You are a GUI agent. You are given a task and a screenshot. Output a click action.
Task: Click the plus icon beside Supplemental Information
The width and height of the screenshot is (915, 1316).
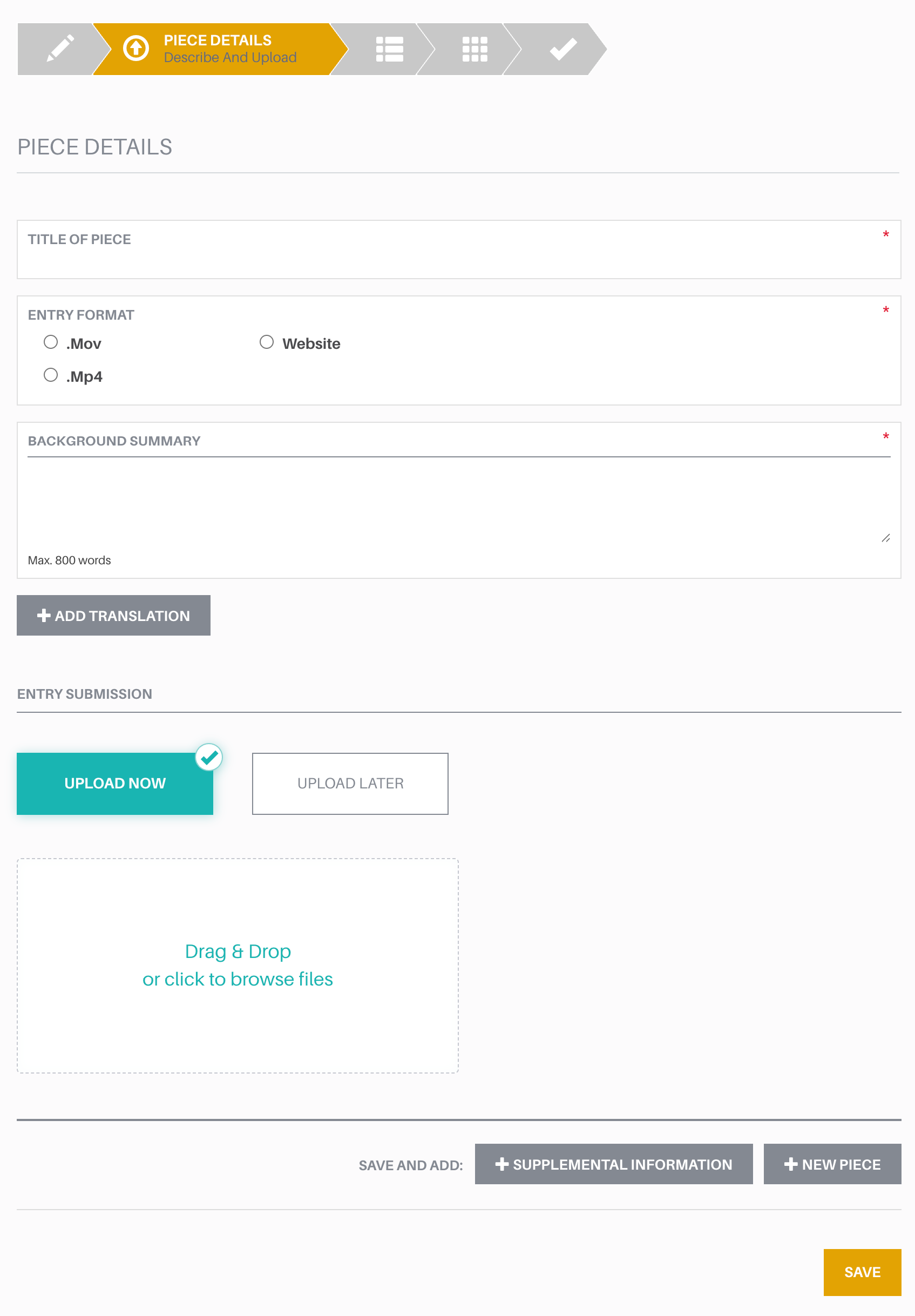pos(502,1164)
